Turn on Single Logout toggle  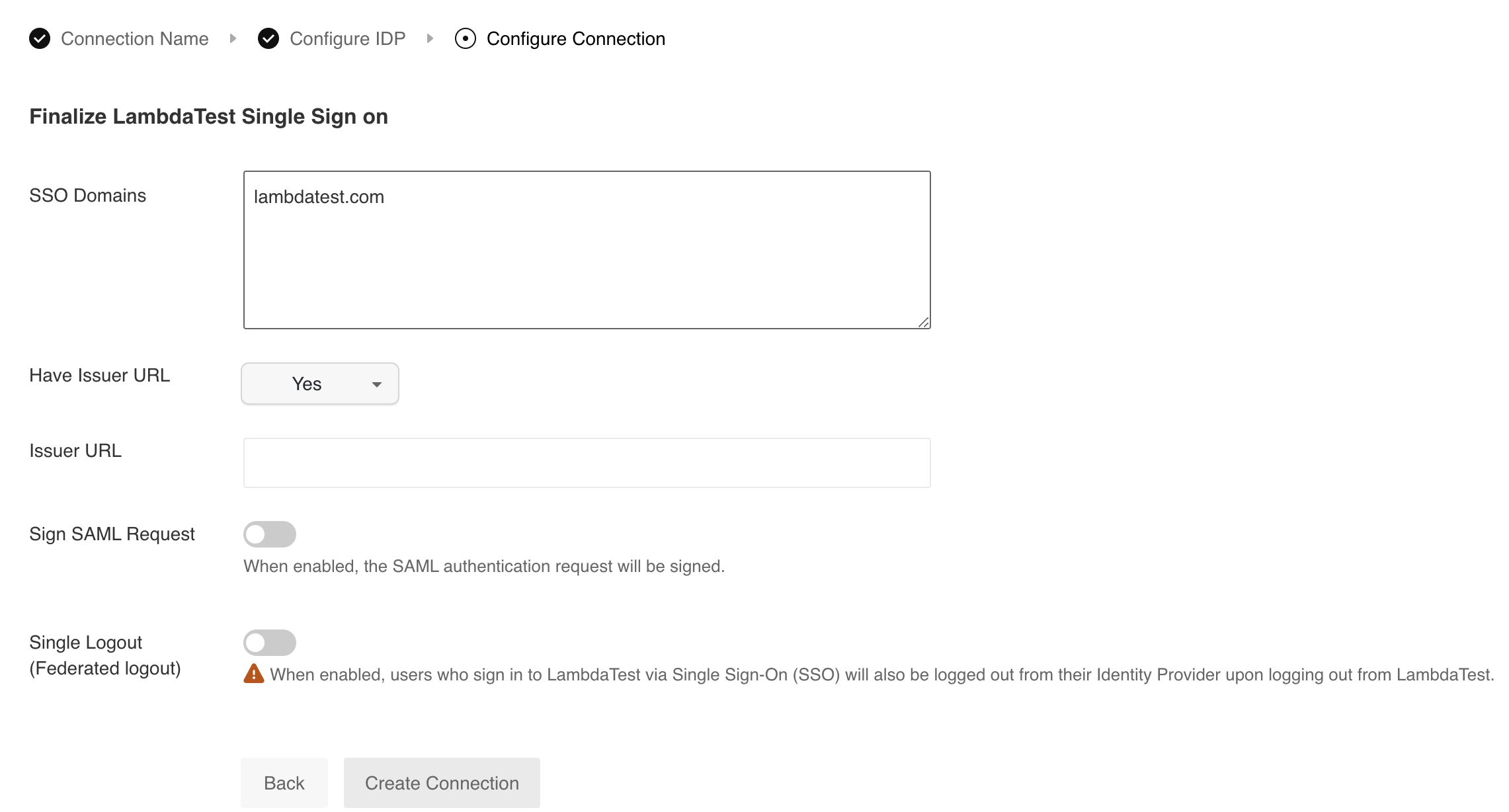(x=270, y=643)
